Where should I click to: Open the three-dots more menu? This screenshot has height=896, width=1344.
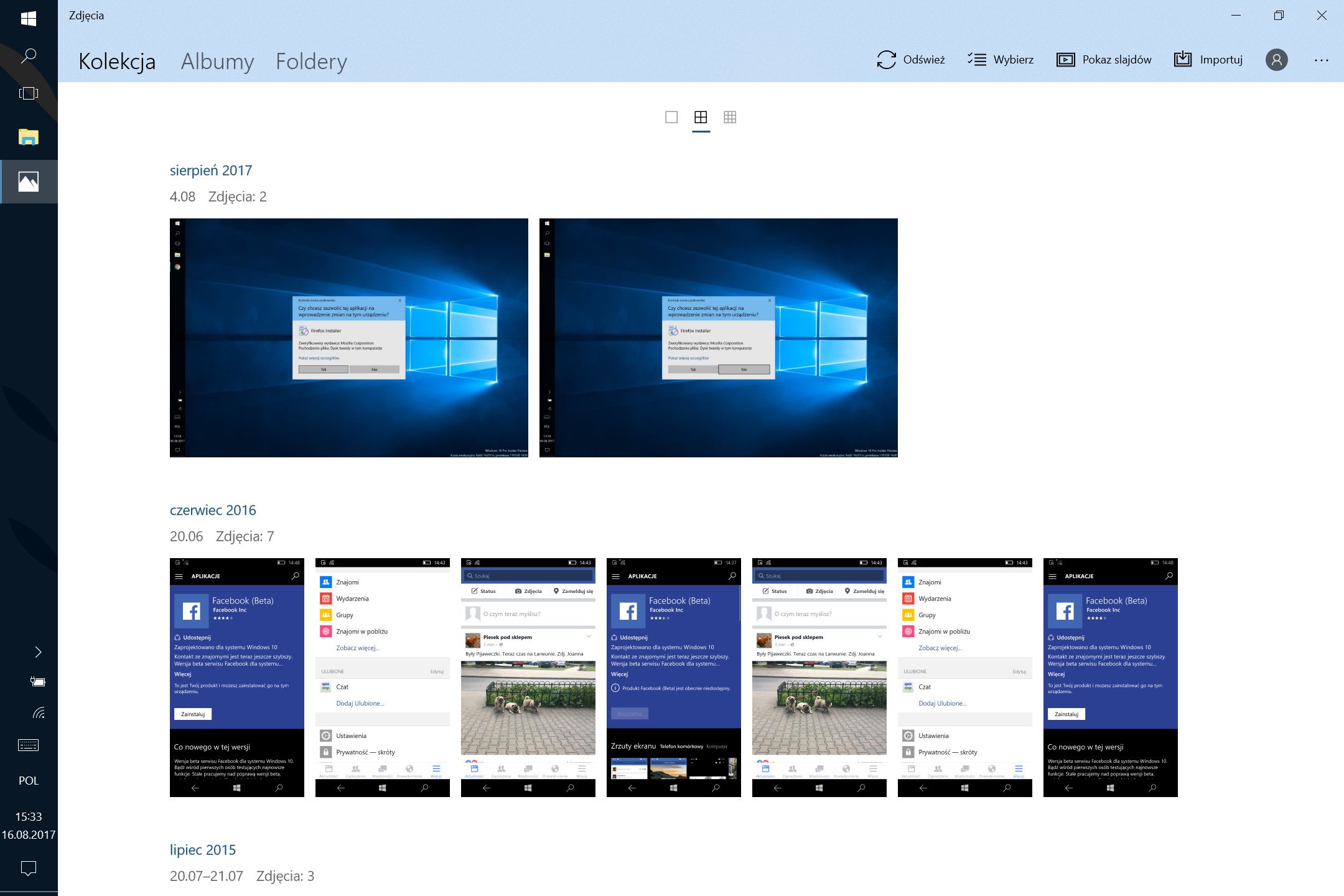click(1321, 60)
